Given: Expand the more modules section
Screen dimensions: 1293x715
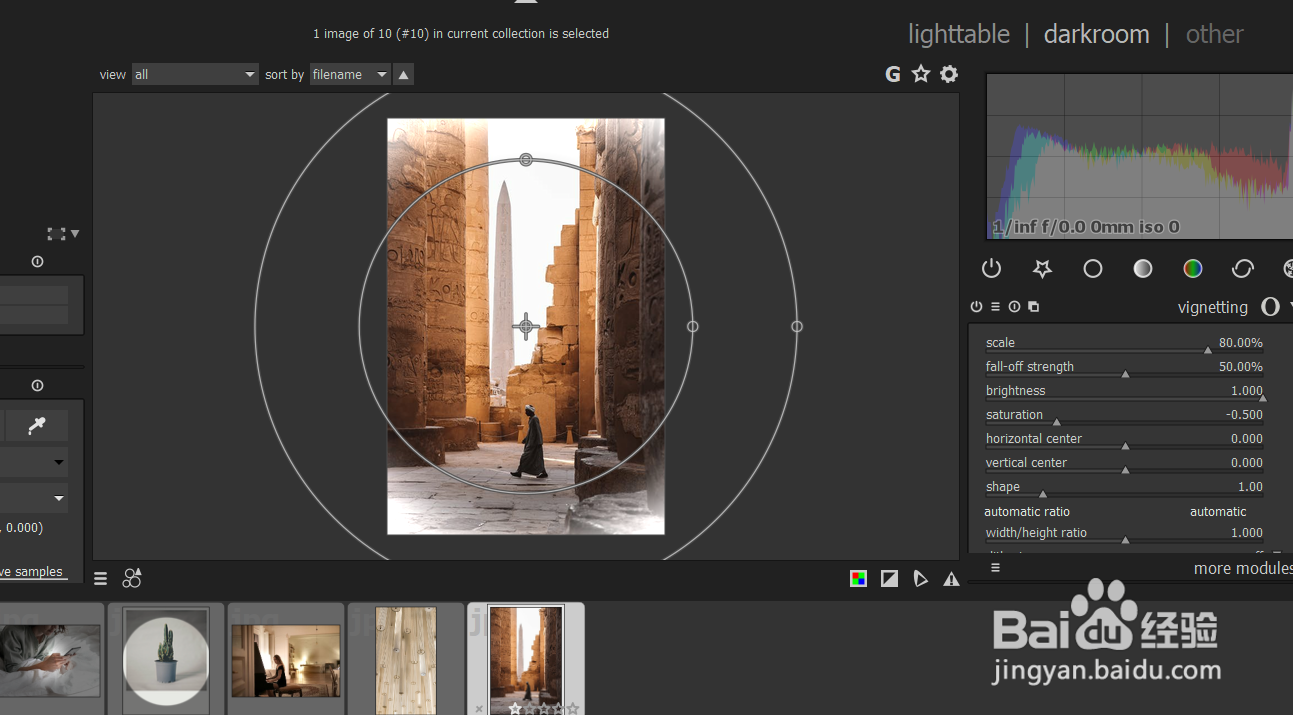Looking at the screenshot, I should coord(1243,568).
